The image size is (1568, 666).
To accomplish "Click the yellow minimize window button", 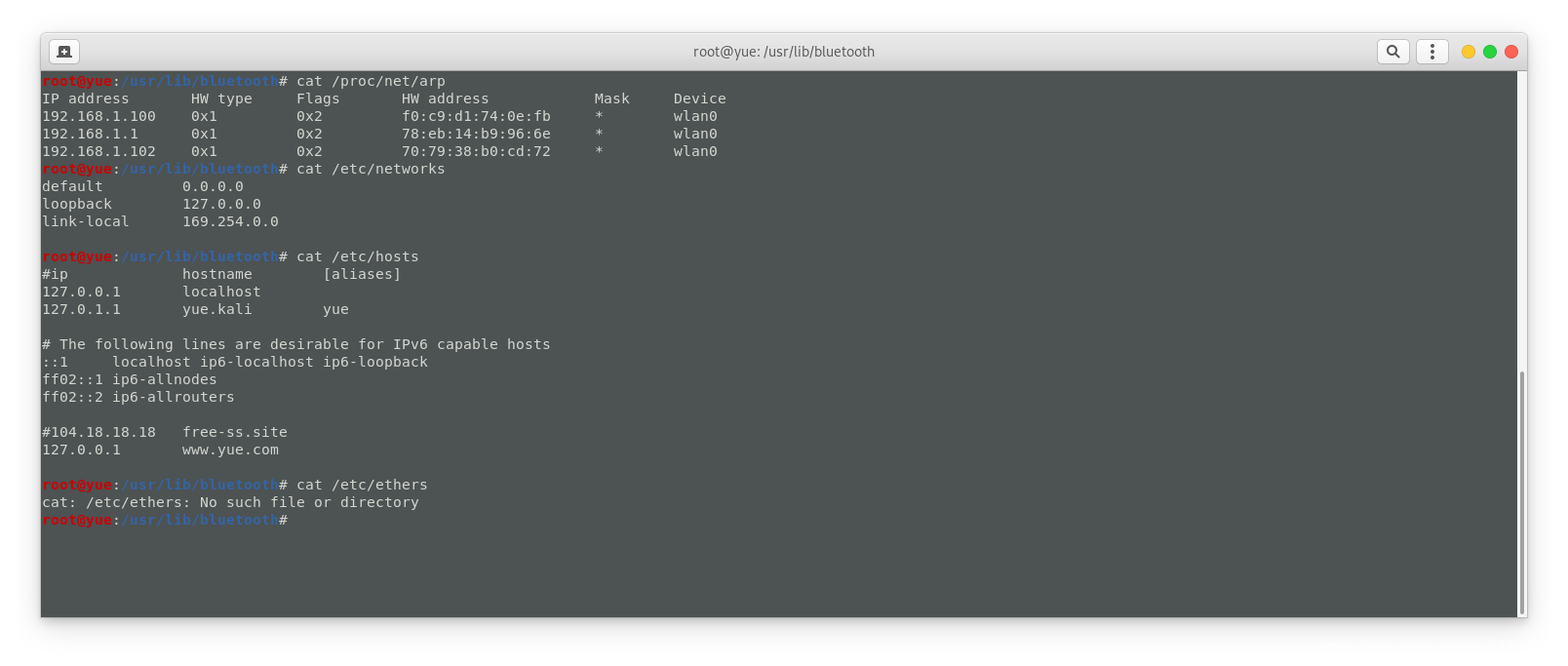I will tap(1469, 52).
